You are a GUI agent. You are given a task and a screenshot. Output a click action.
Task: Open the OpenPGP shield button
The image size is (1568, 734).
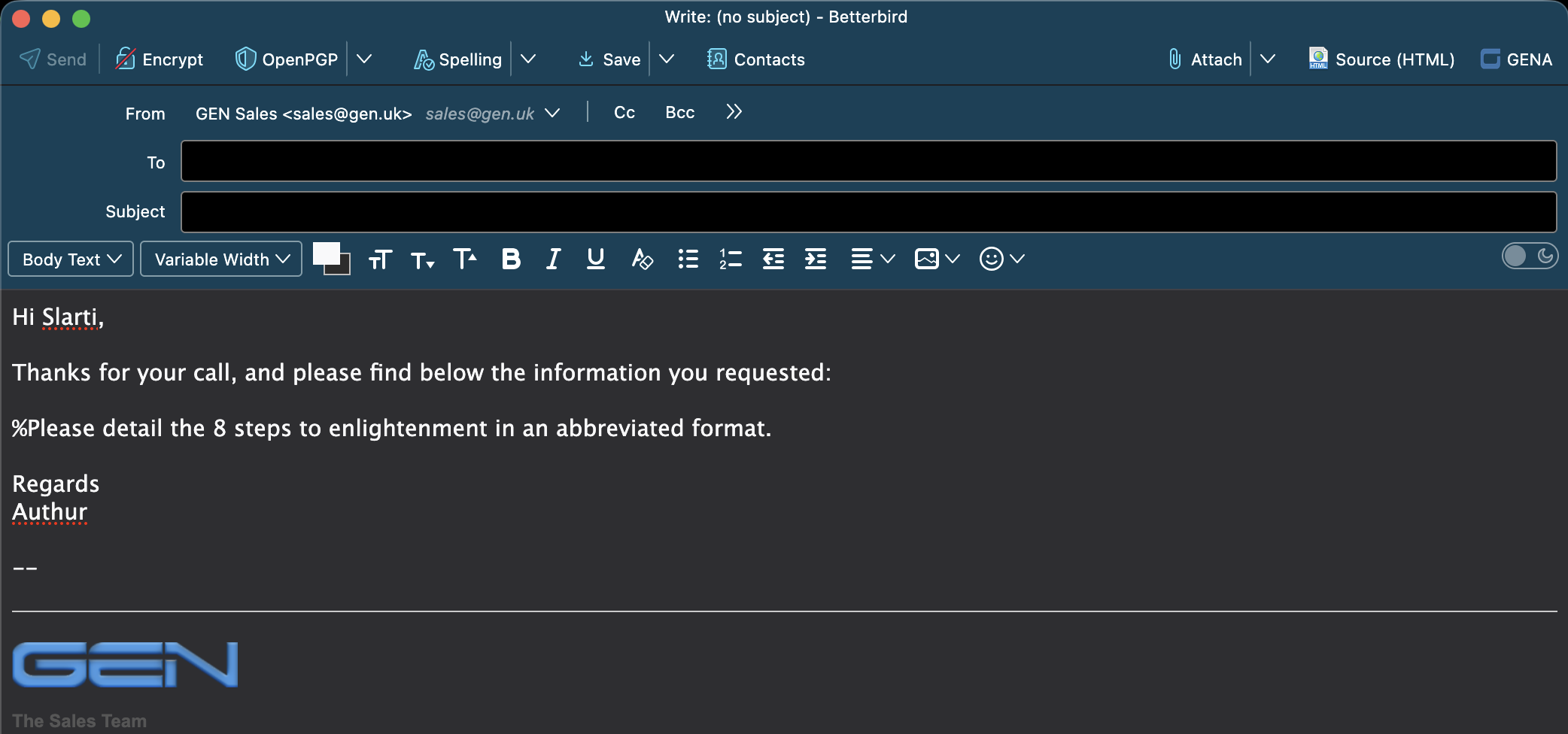pyautogui.click(x=286, y=59)
